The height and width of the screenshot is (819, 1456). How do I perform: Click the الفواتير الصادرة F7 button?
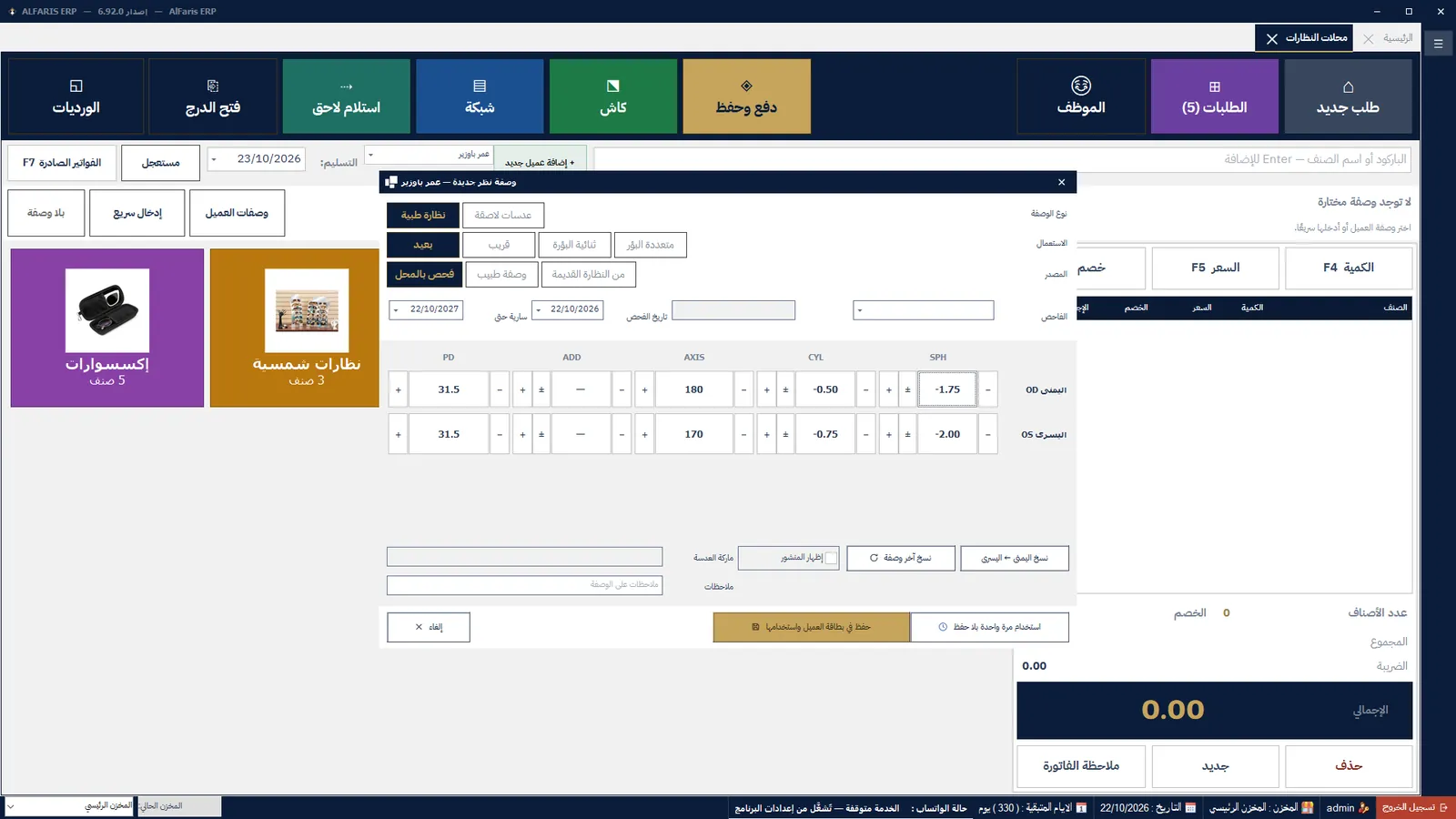[62, 163]
